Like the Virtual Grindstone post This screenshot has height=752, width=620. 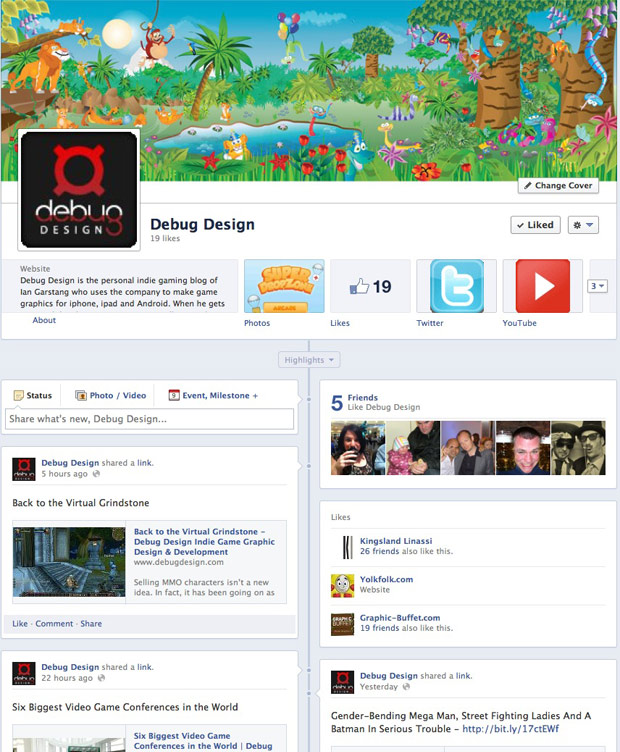pos(20,624)
